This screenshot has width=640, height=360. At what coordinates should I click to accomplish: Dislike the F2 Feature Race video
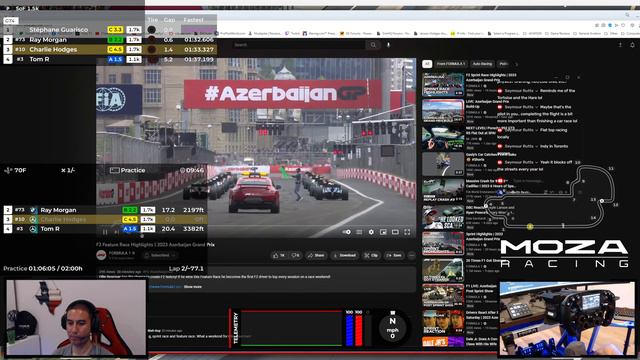[x=296, y=255]
